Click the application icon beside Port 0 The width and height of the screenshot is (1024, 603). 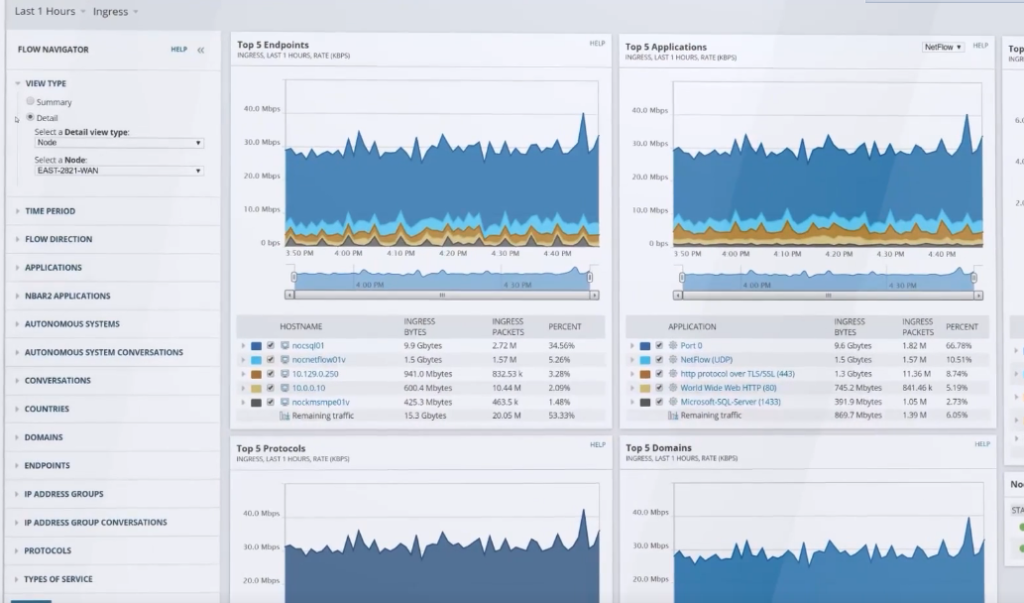671,346
